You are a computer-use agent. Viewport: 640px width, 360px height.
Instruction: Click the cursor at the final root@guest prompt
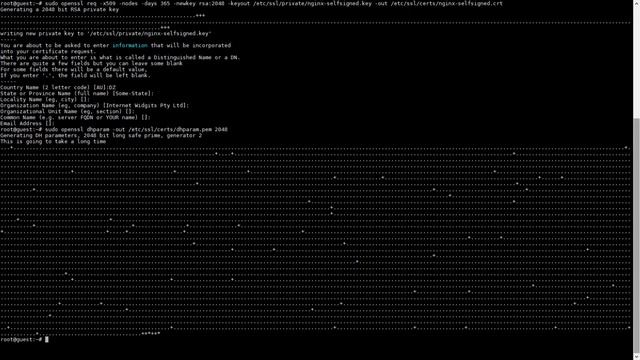(x=47, y=339)
